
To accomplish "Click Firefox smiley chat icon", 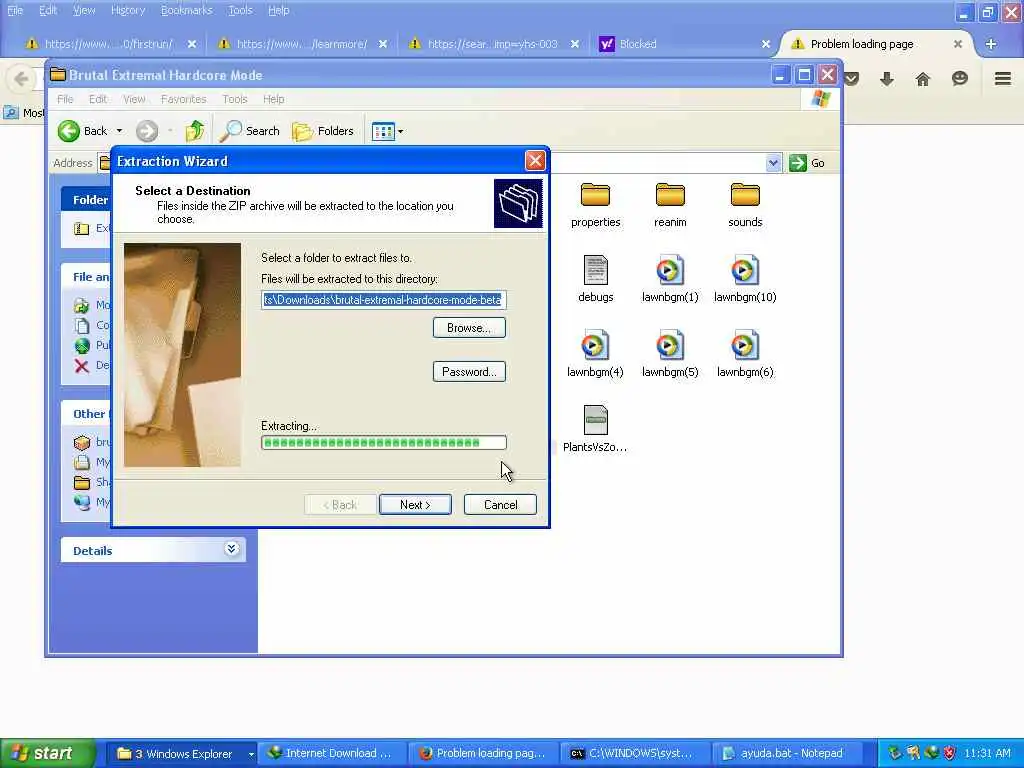I will click(959, 79).
